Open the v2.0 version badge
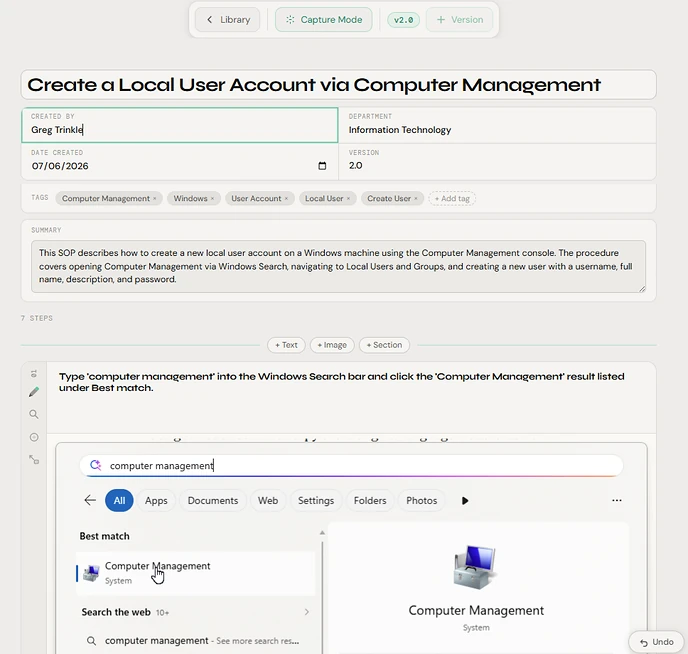The image size is (688, 654). pyautogui.click(x=403, y=20)
